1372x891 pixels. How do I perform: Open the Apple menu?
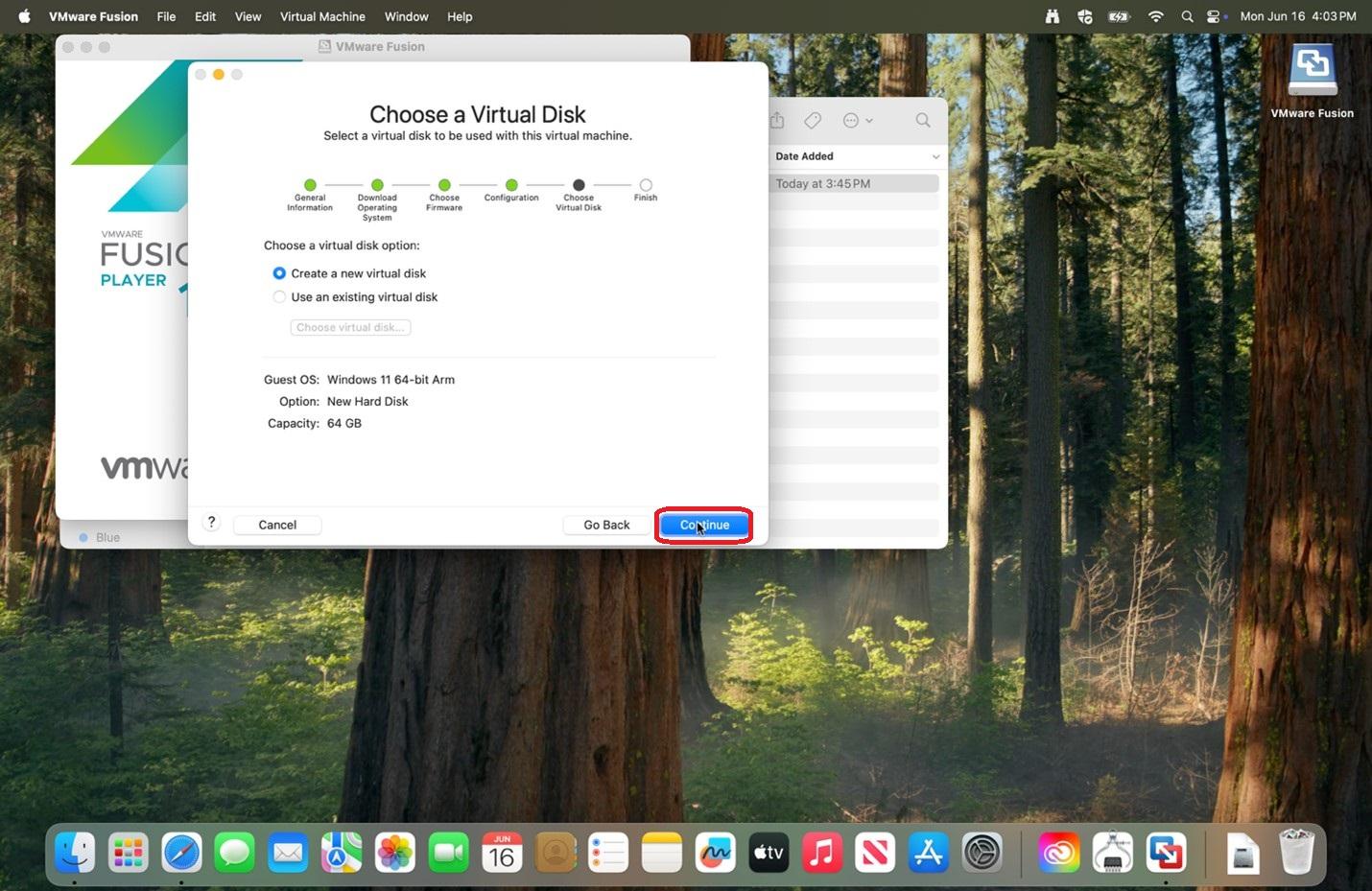24,16
